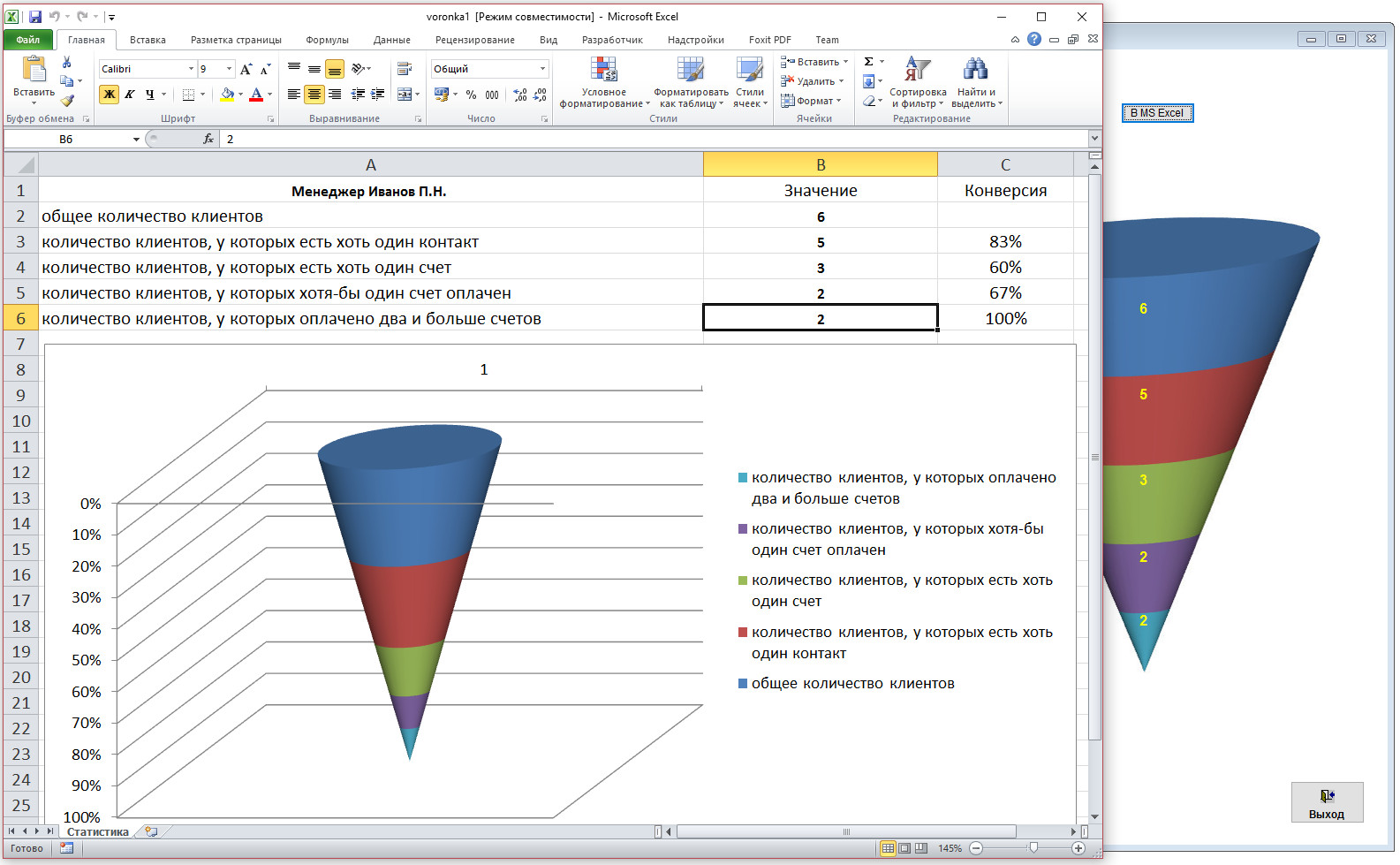Click the В MS Excel button

pyautogui.click(x=1157, y=113)
